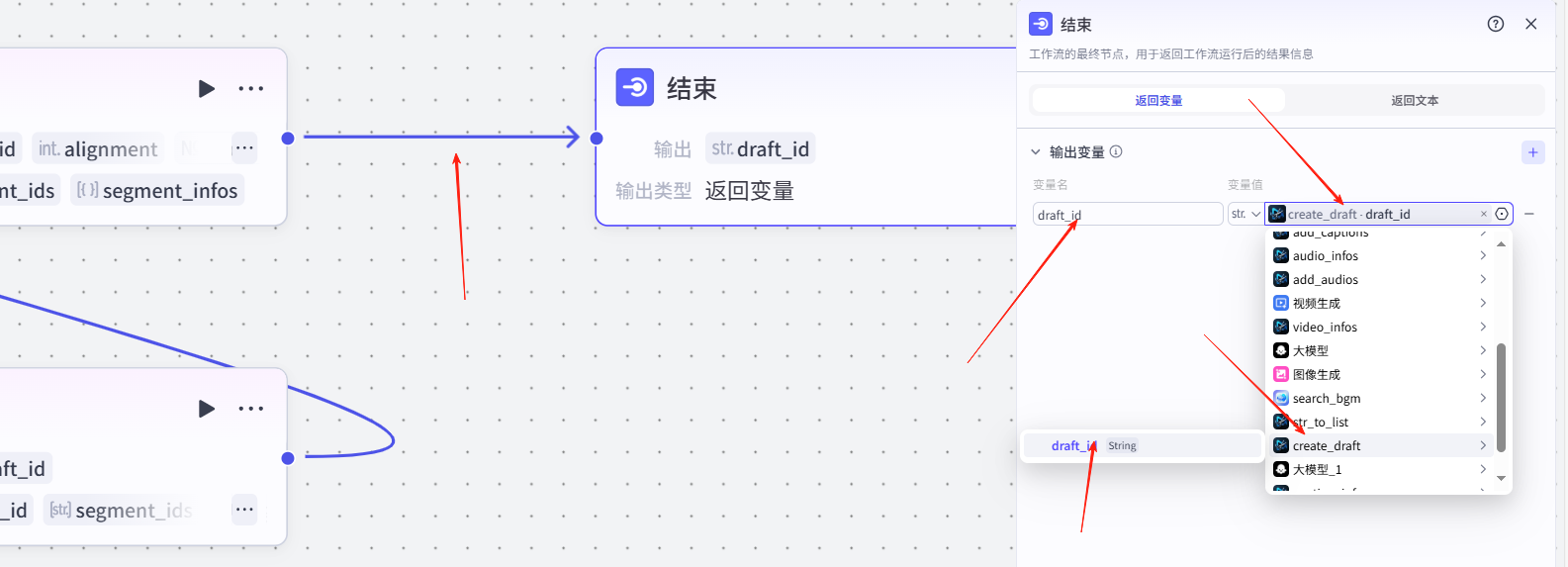This screenshot has width=1568, height=567.
Task: Add a new output variable with plus
Action: [x=1532, y=152]
